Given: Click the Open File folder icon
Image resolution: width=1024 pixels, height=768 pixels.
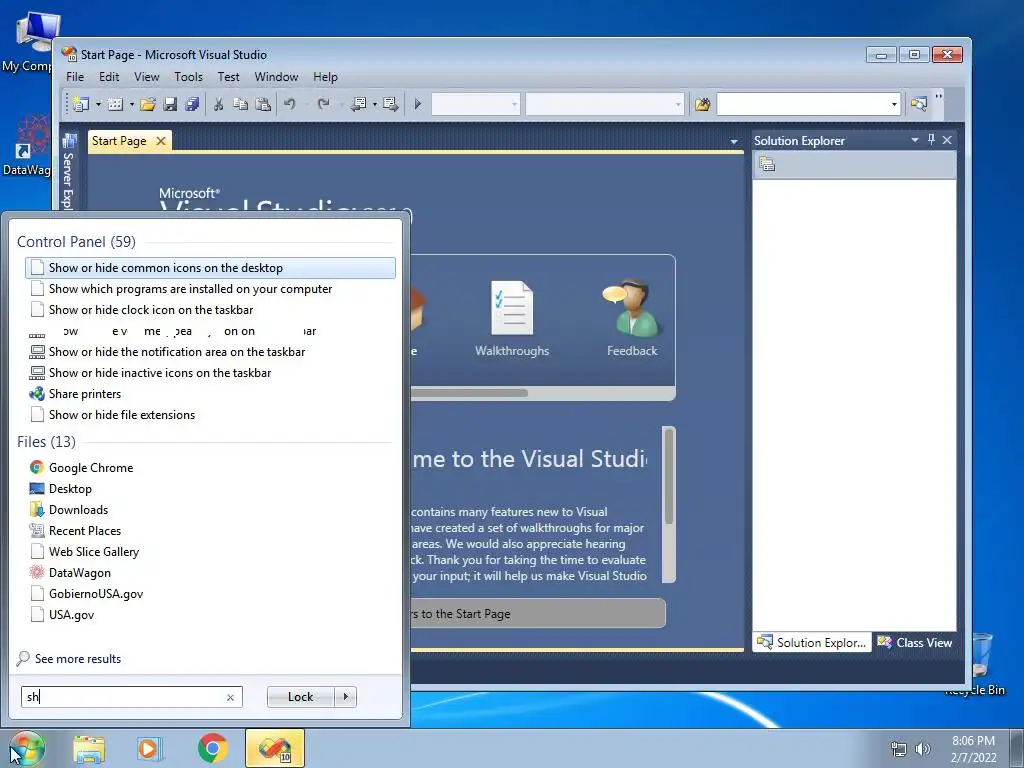Looking at the screenshot, I should (x=148, y=104).
